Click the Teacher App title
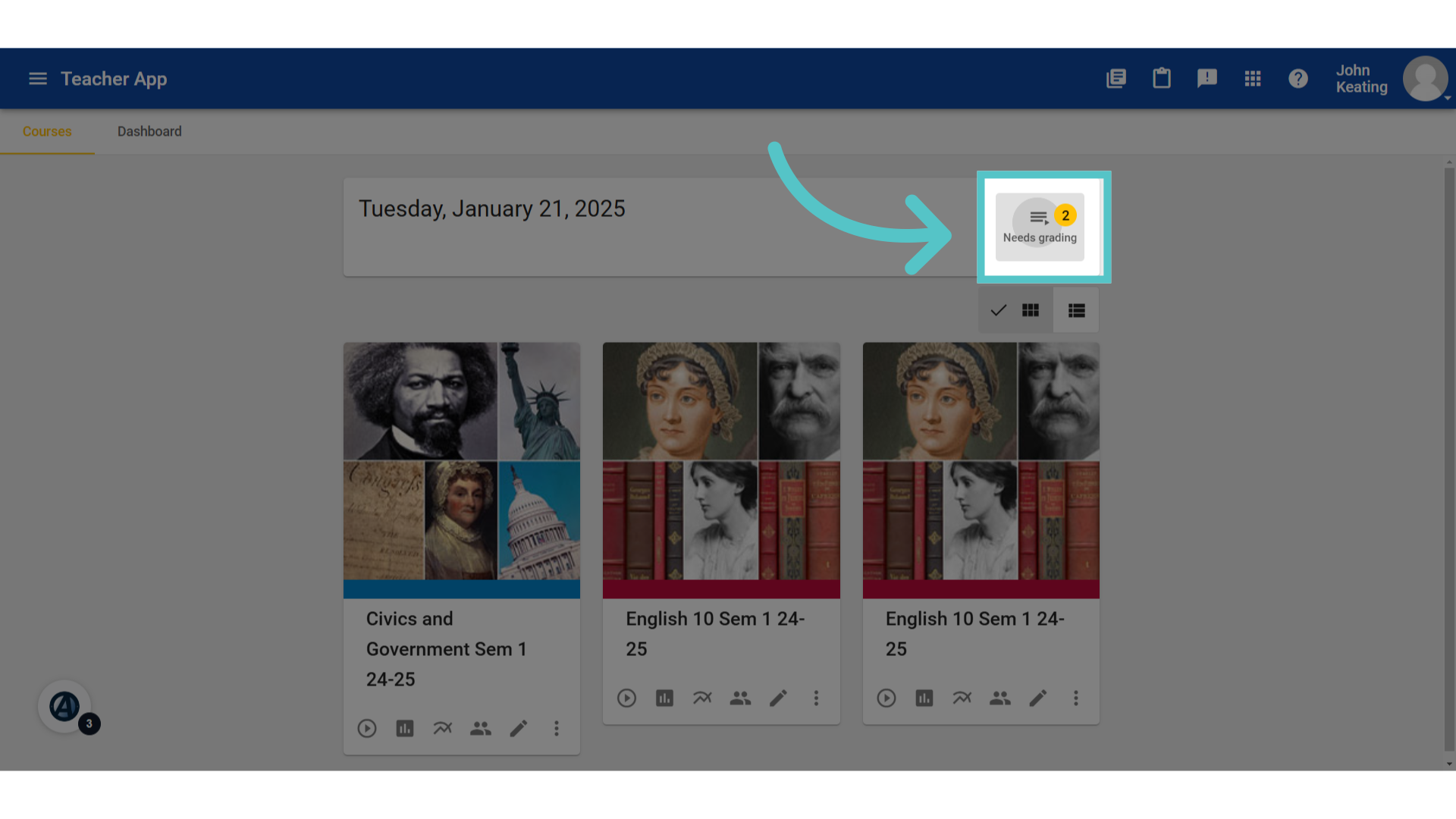 [114, 79]
